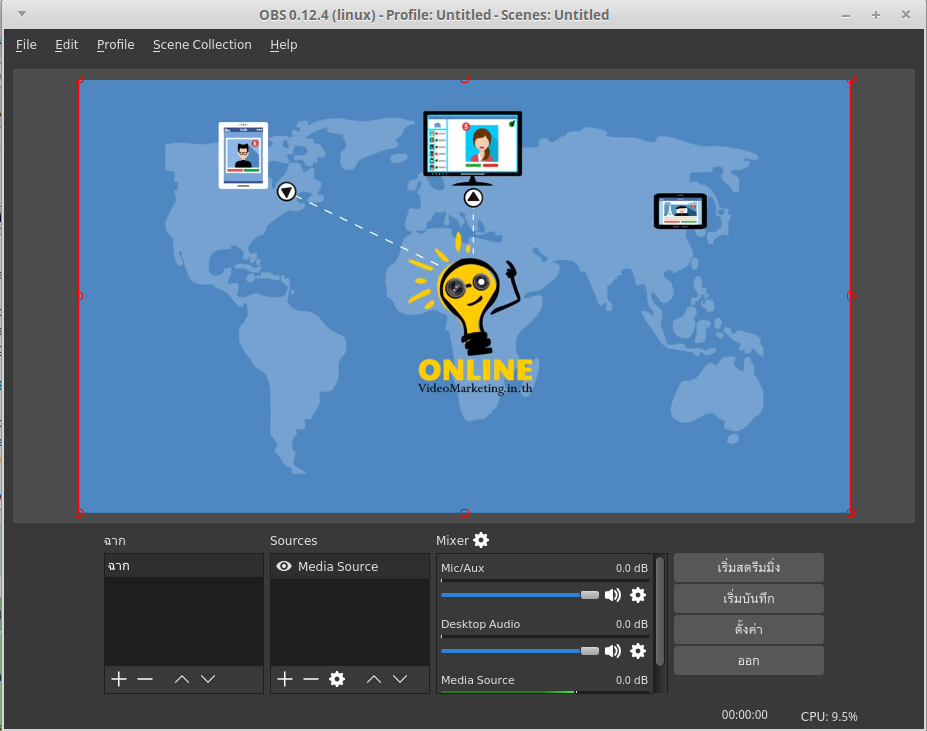Mute Desktop Audio with speaker icon

coord(612,651)
